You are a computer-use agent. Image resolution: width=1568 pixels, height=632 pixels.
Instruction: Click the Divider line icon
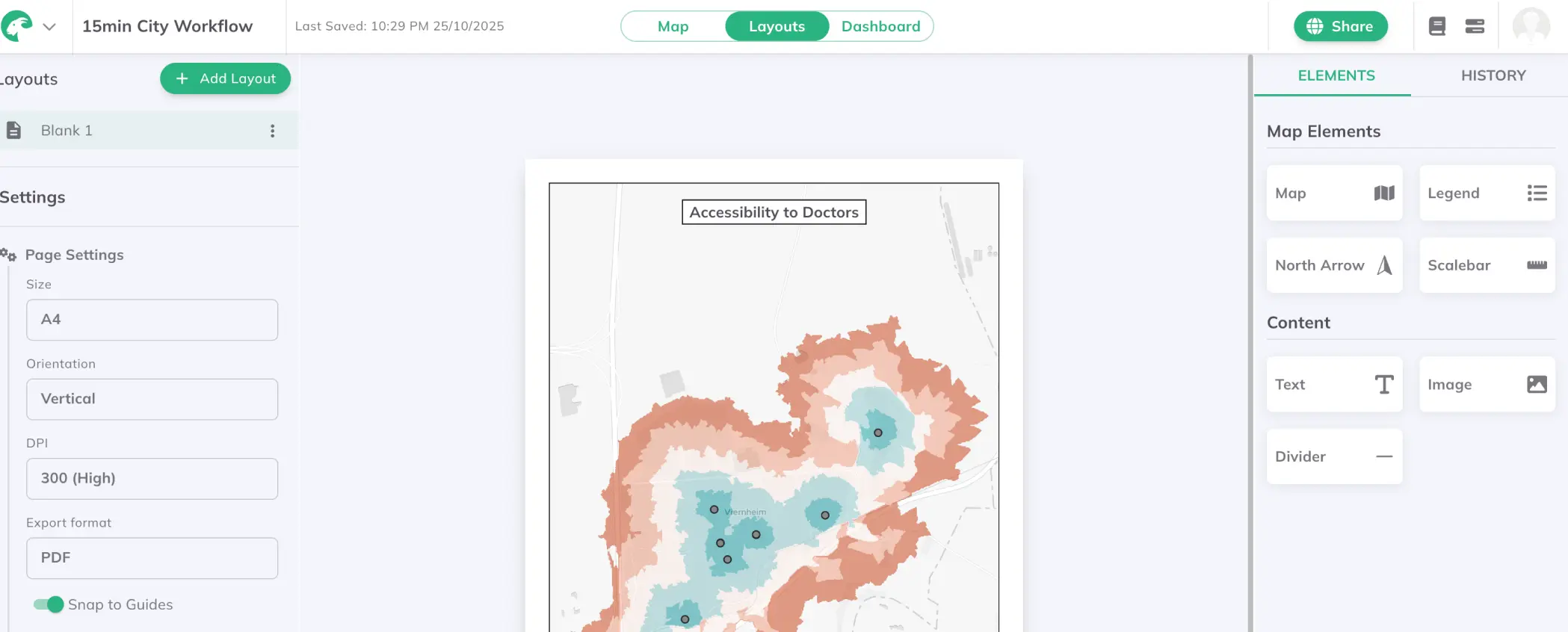1384,456
